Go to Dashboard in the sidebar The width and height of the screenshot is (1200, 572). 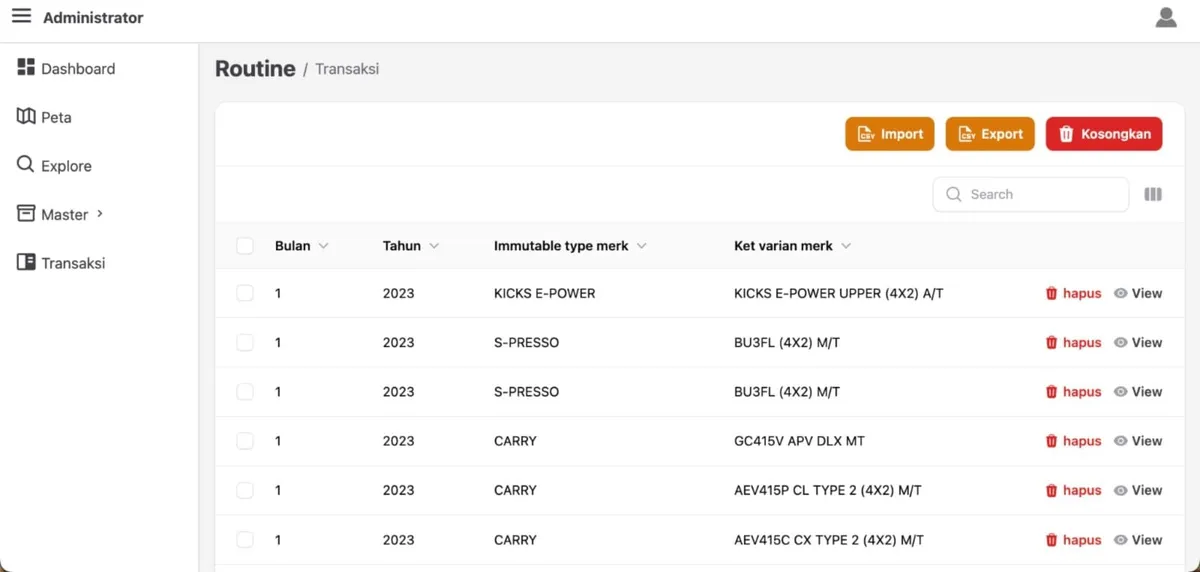[x=66, y=68]
